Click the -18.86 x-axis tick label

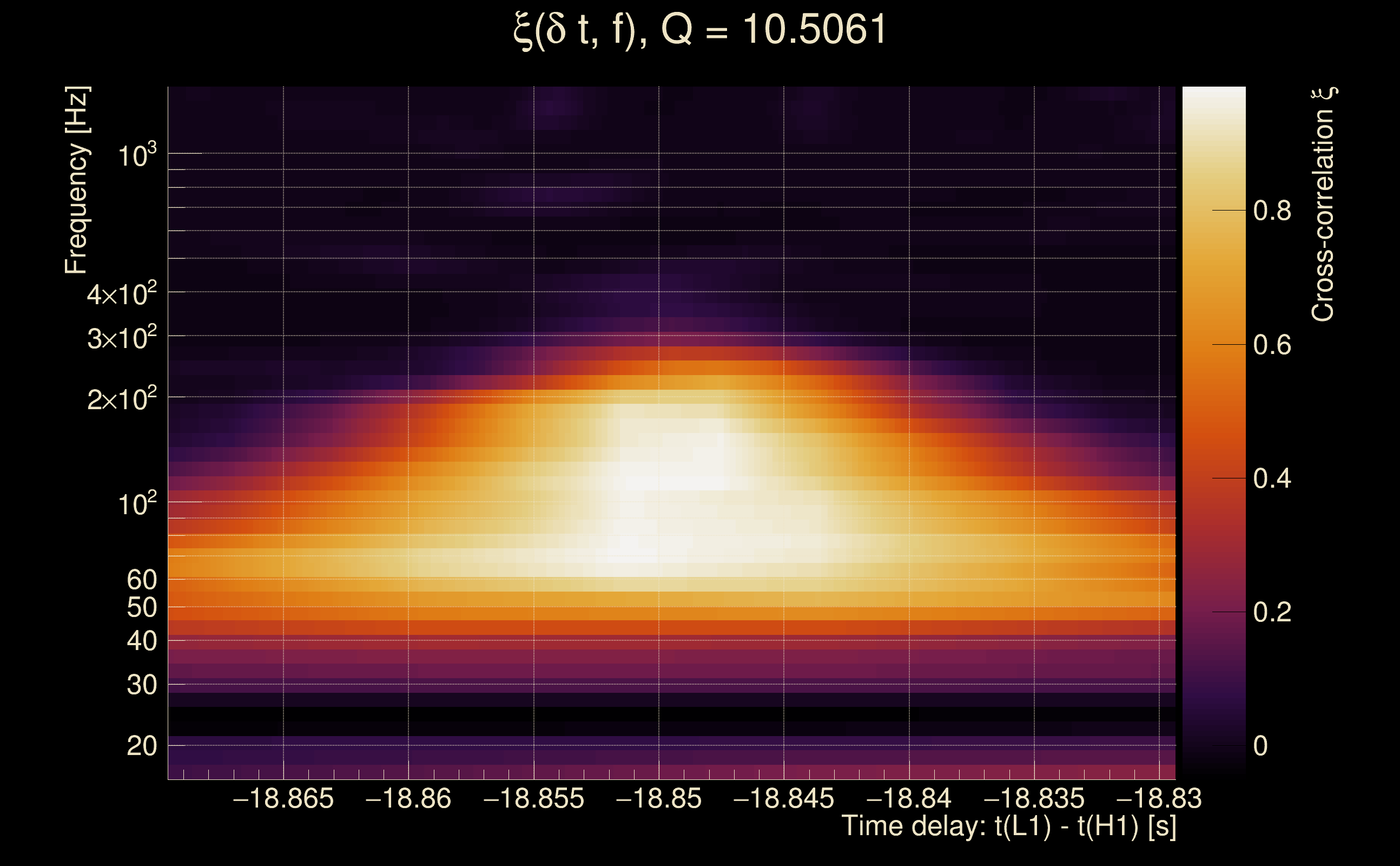point(408,798)
